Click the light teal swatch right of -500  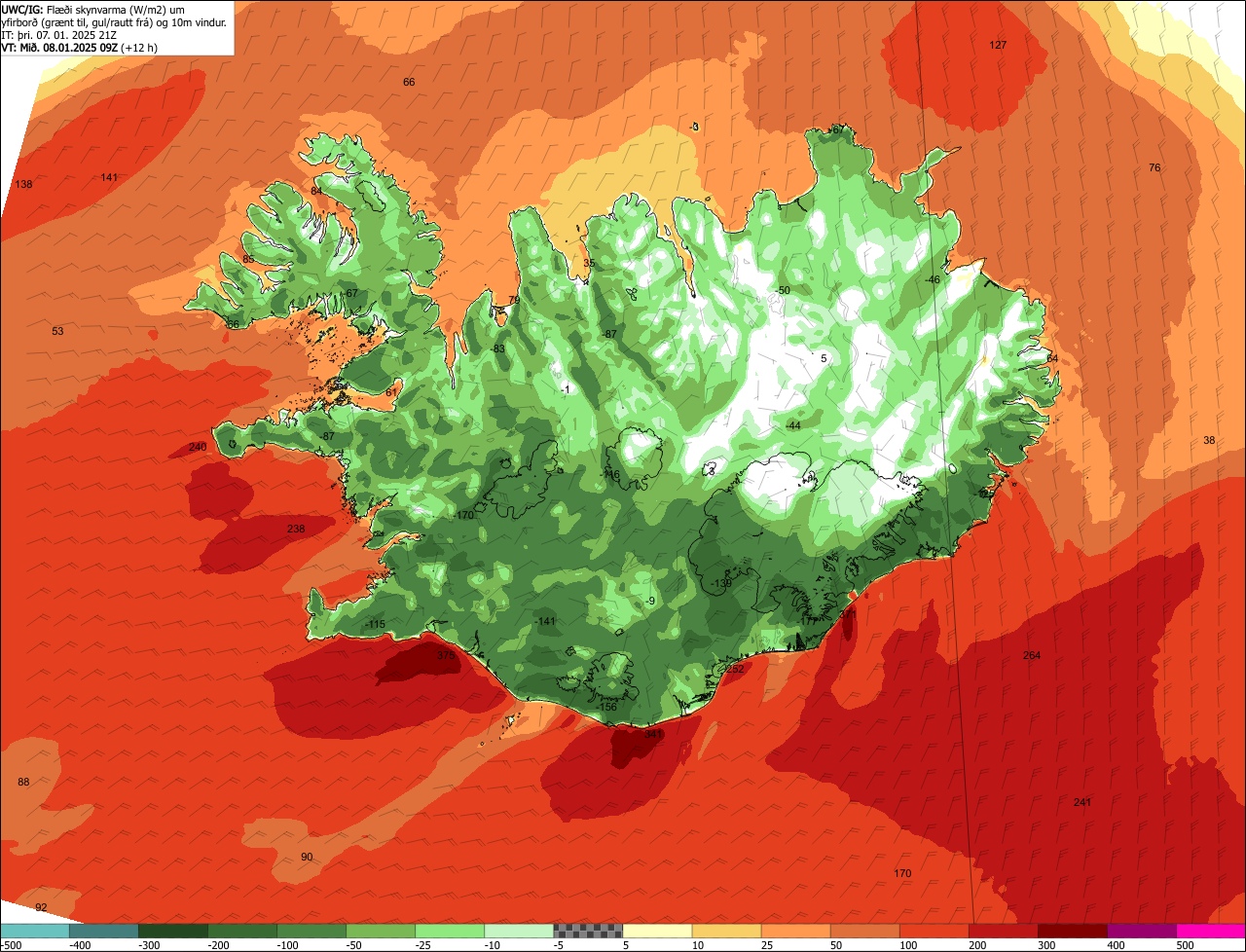pos(34,931)
